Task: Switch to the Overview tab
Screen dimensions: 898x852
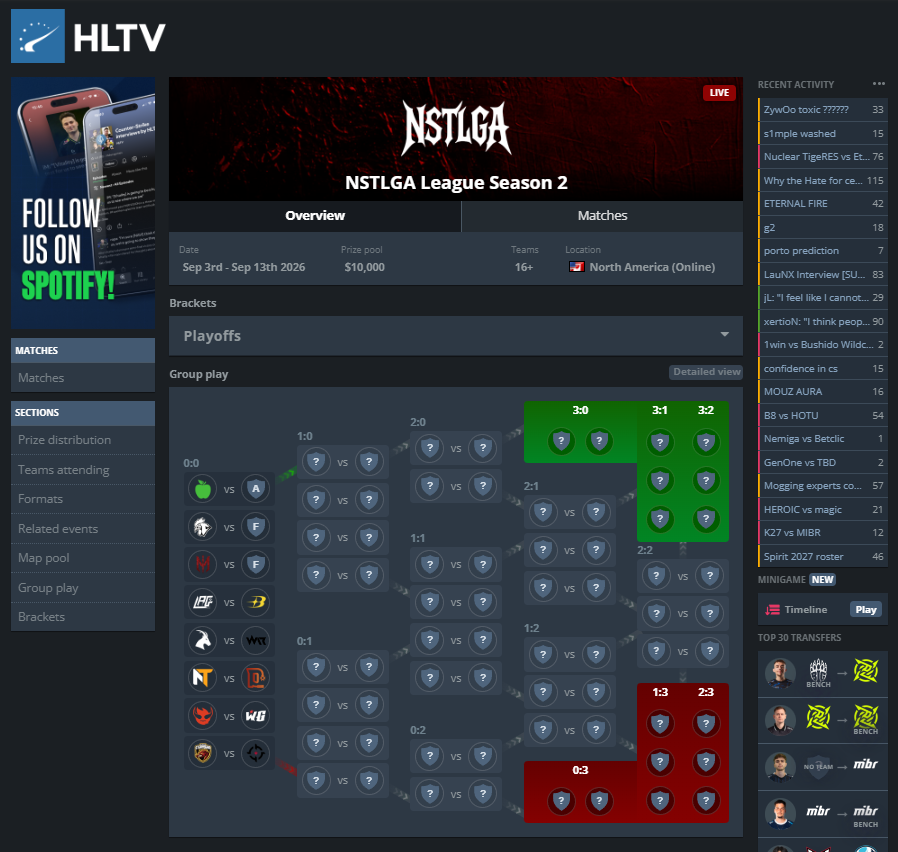Action: click(x=315, y=216)
